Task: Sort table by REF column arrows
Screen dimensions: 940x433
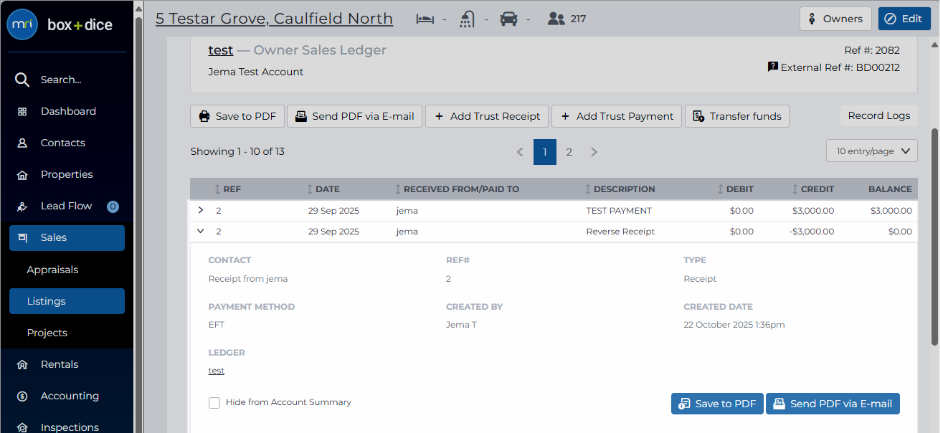Action: (x=218, y=189)
